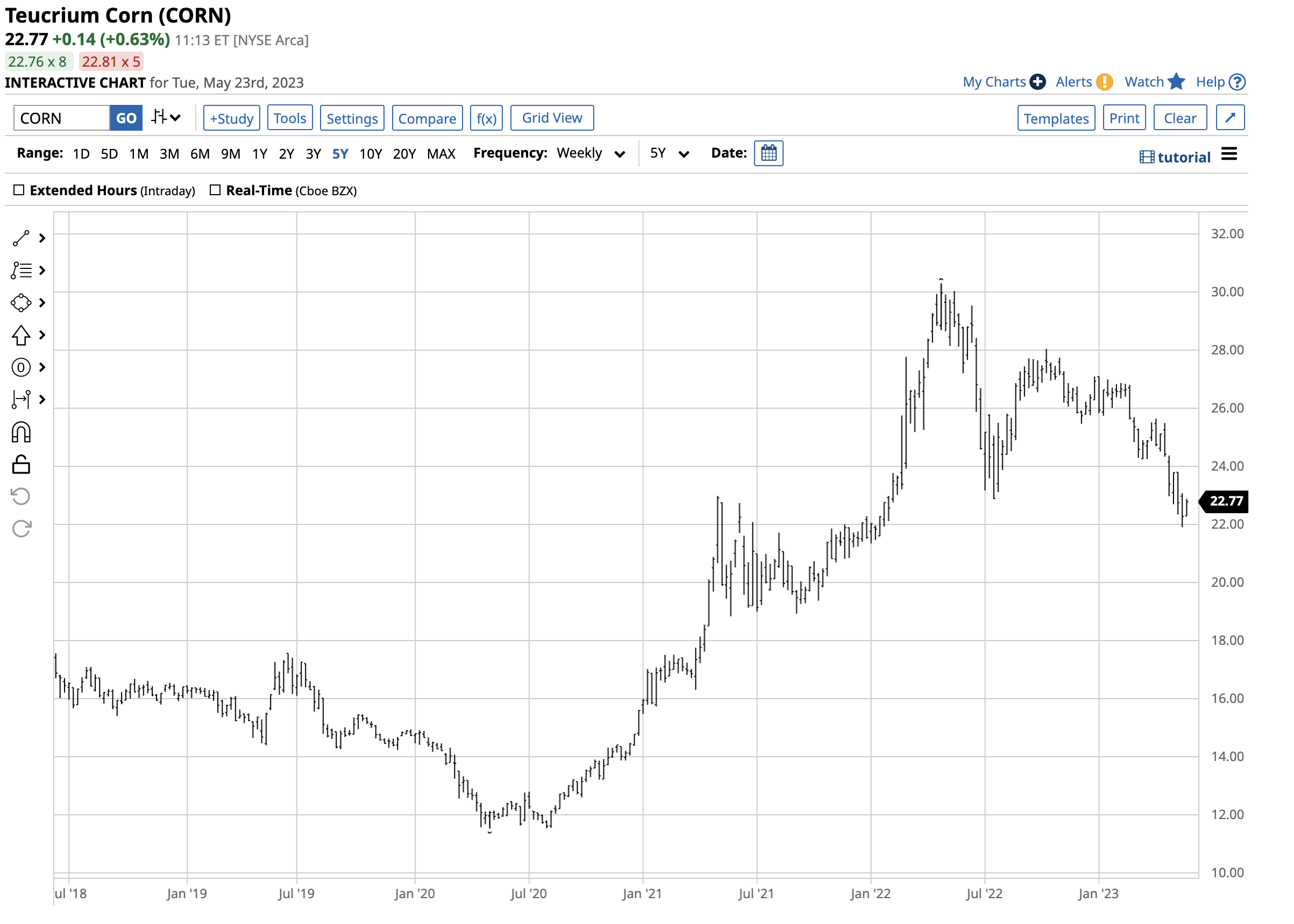The image size is (1294, 924).
Task: Open the date picker calendar icon
Action: tap(769, 153)
